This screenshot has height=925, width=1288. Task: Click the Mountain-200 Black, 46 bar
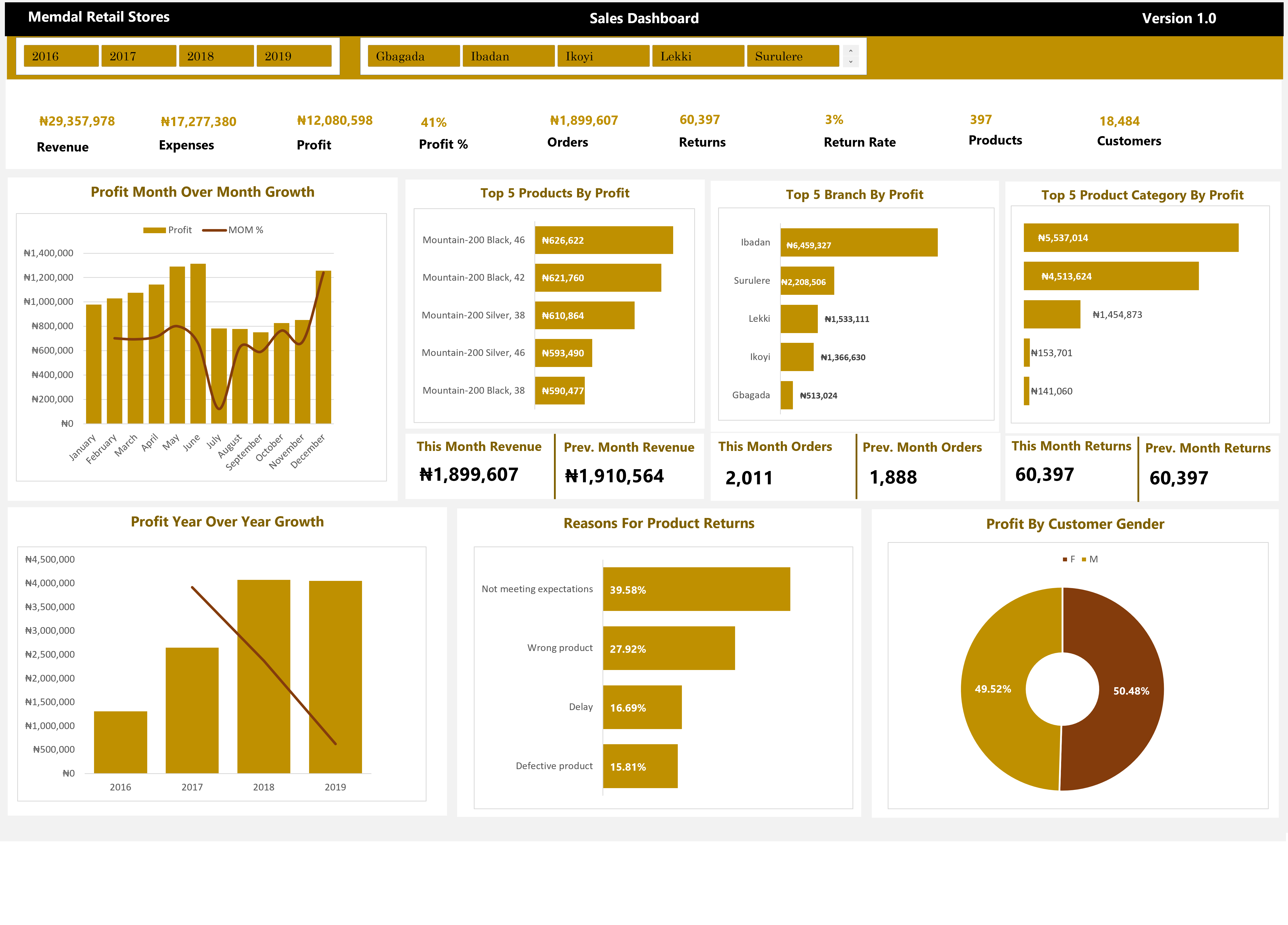(604, 240)
